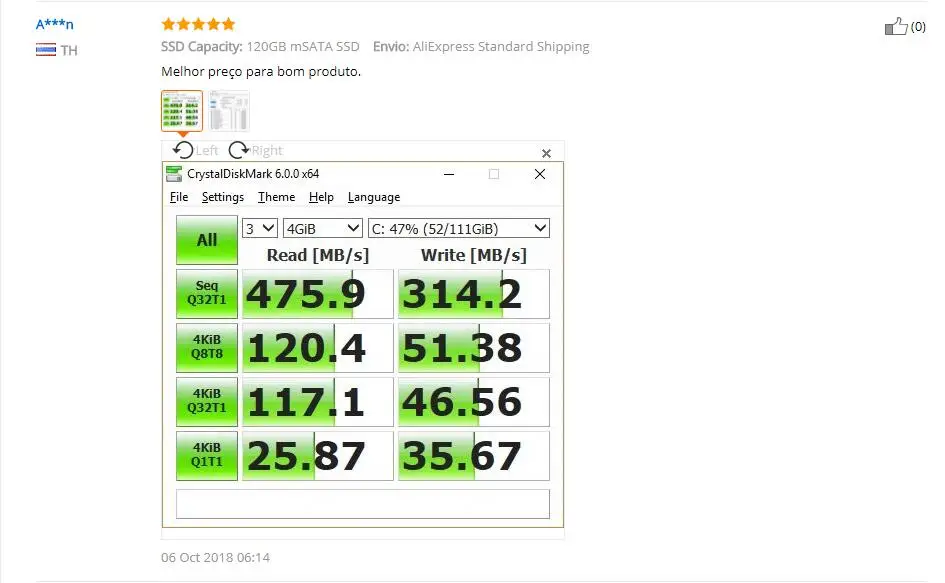
Task: Click the reviewer name A***n
Action: click(54, 25)
